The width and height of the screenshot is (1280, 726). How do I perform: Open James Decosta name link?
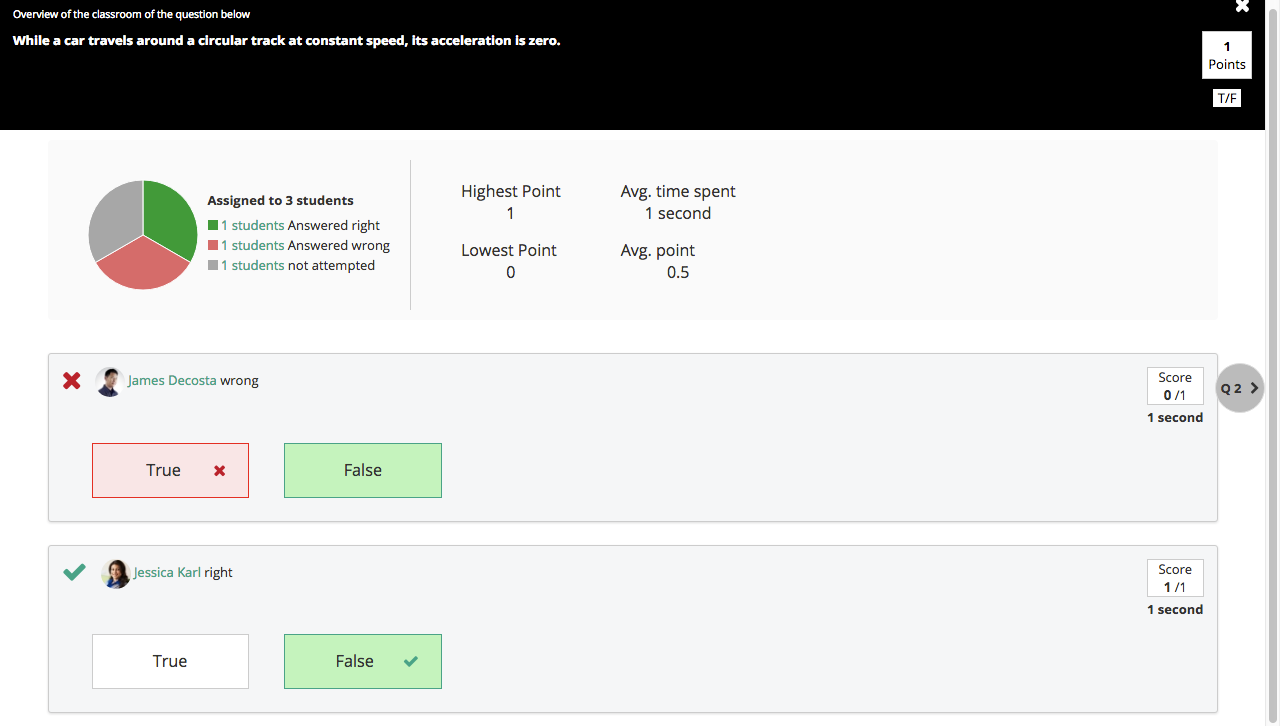click(x=172, y=381)
